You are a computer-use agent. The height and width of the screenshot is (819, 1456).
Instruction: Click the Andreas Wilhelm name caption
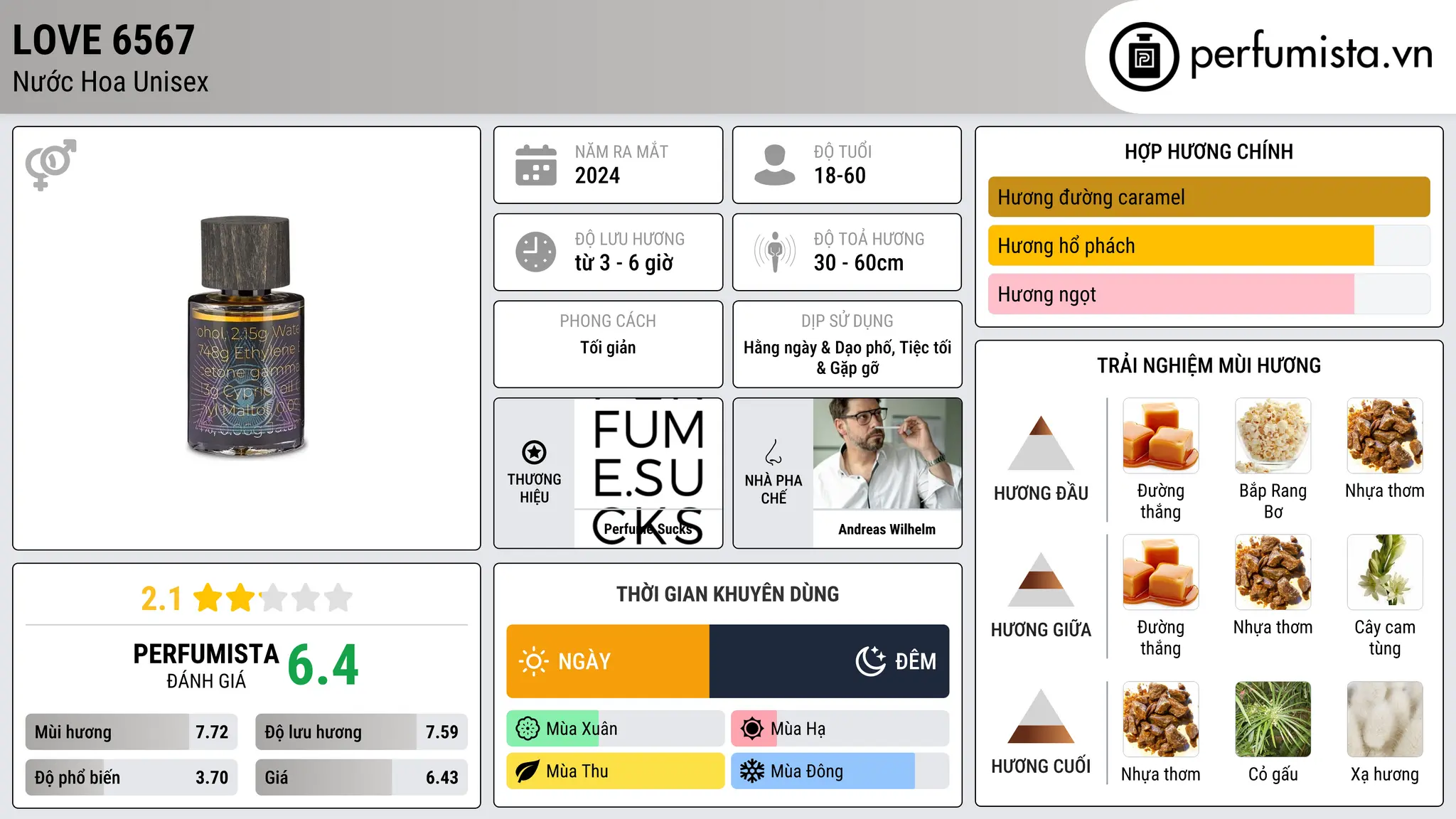pos(887,529)
